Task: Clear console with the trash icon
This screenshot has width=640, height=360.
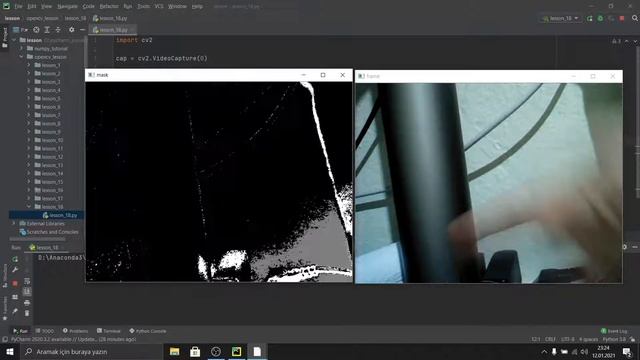Action: click(x=27, y=313)
